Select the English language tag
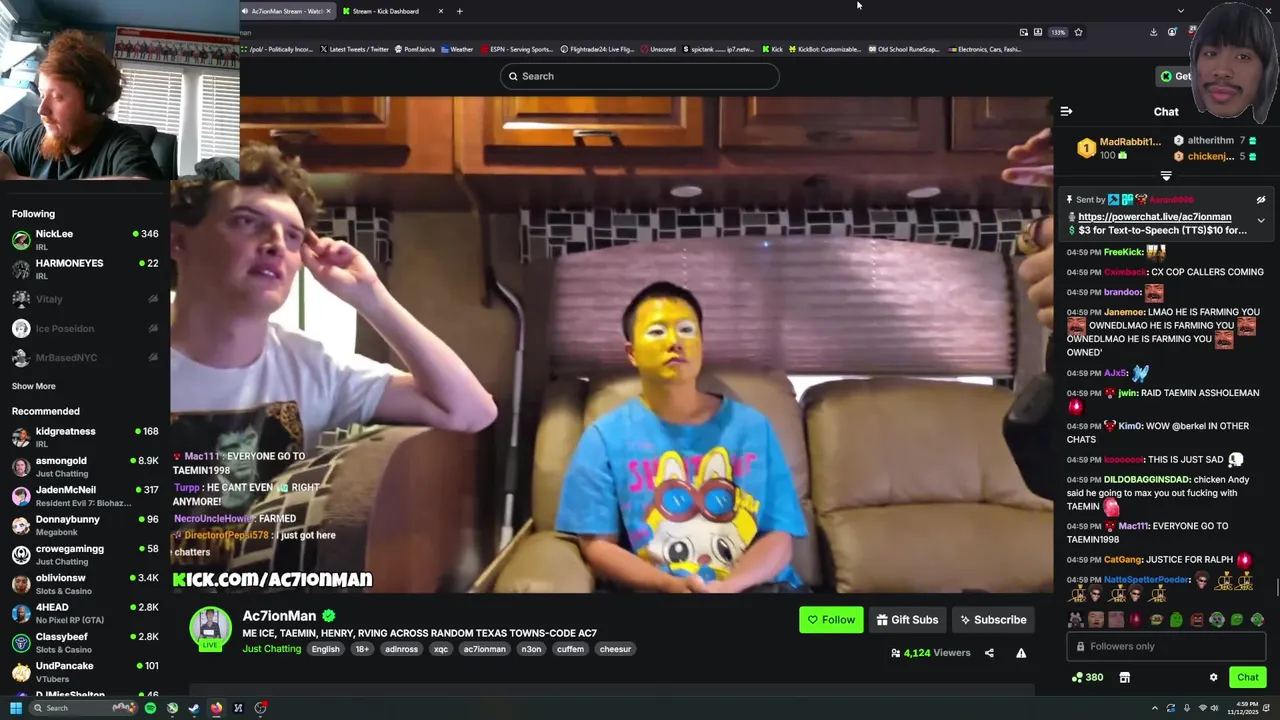The image size is (1280, 720). [x=325, y=649]
